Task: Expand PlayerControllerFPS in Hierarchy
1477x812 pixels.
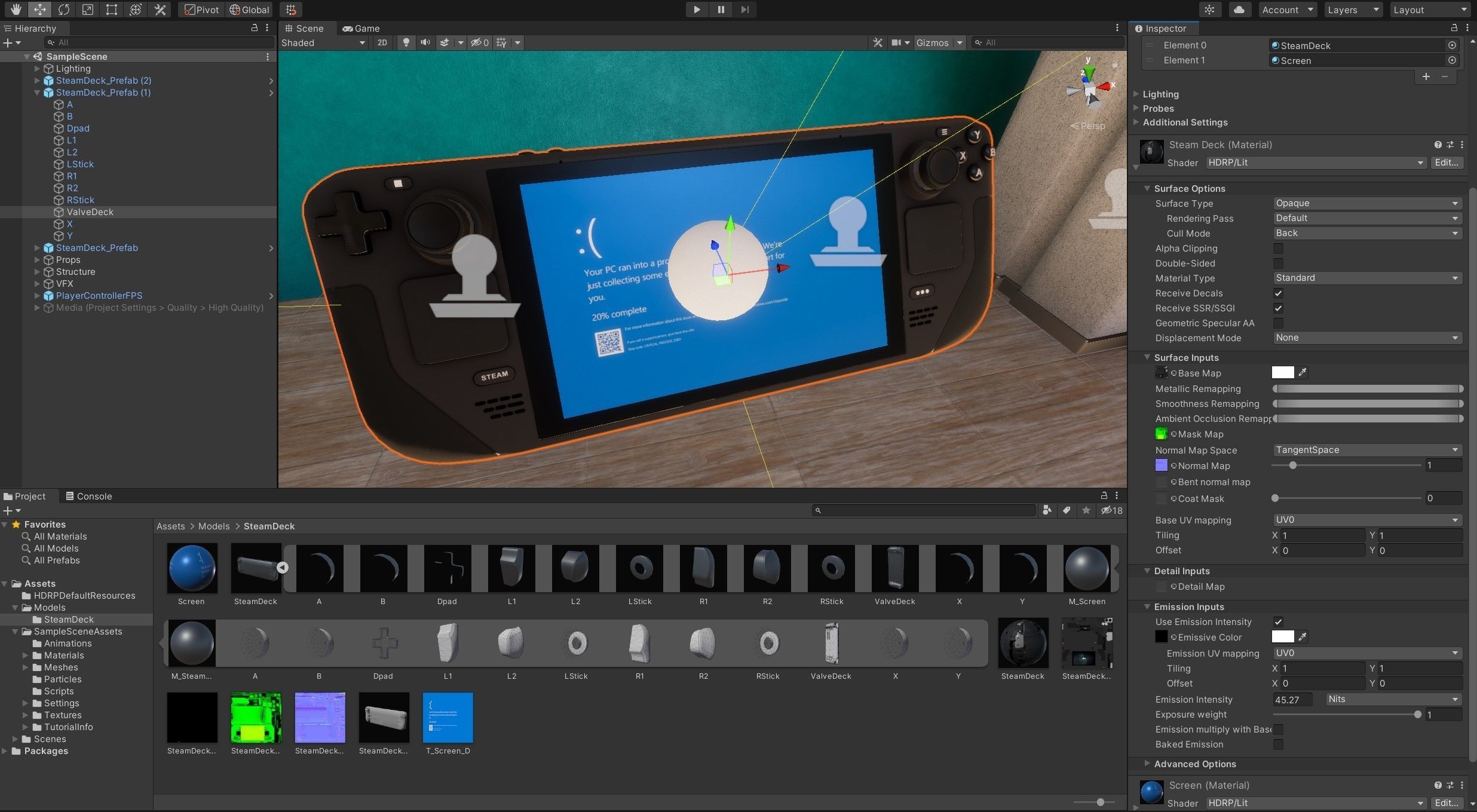Action: [37, 296]
